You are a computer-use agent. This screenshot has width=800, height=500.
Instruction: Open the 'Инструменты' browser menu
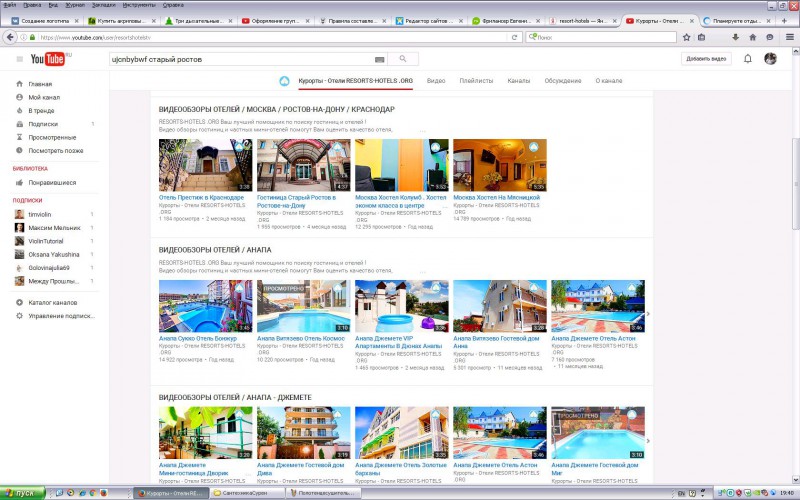[x=139, y=5]
